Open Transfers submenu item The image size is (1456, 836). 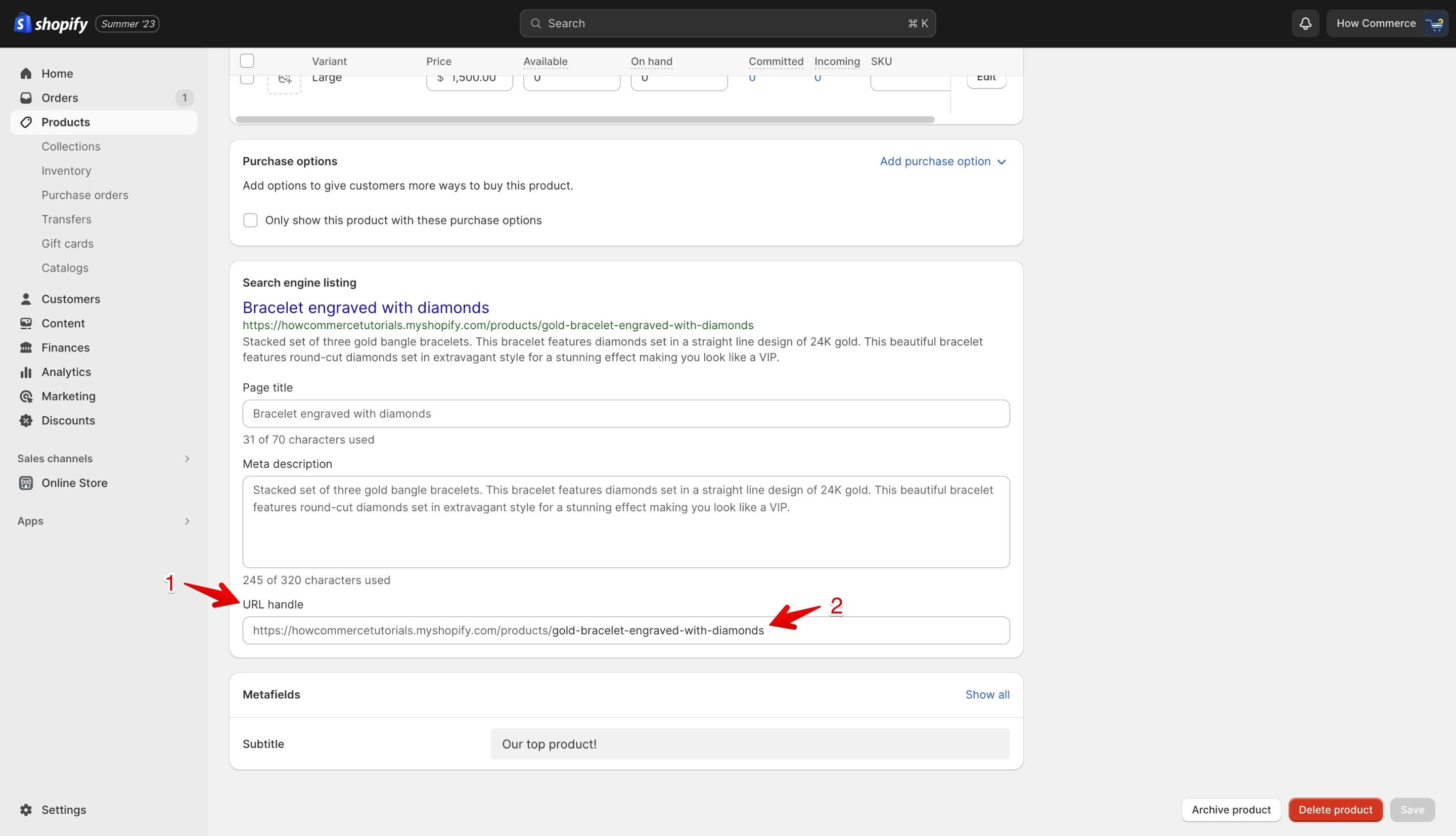click(66, 219)
